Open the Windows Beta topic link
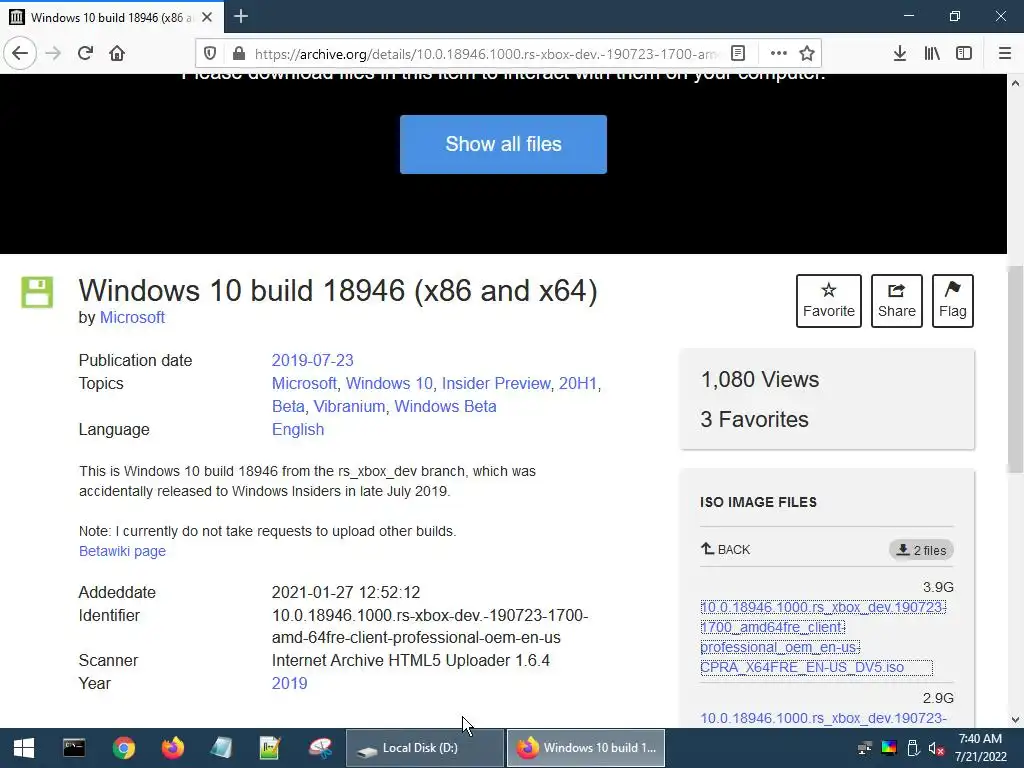This screenshot has height=768, width=1024. (x=445, y=406)
